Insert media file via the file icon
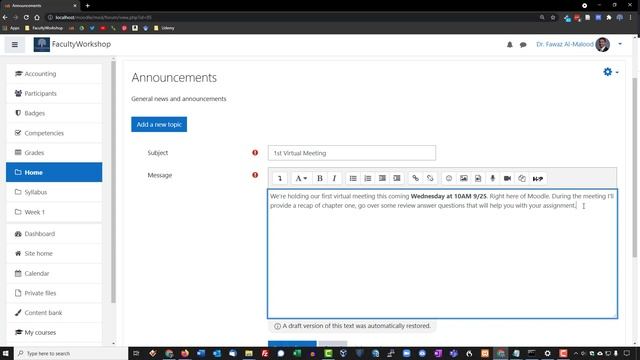 pyautogui.click(x=478, y=178)
